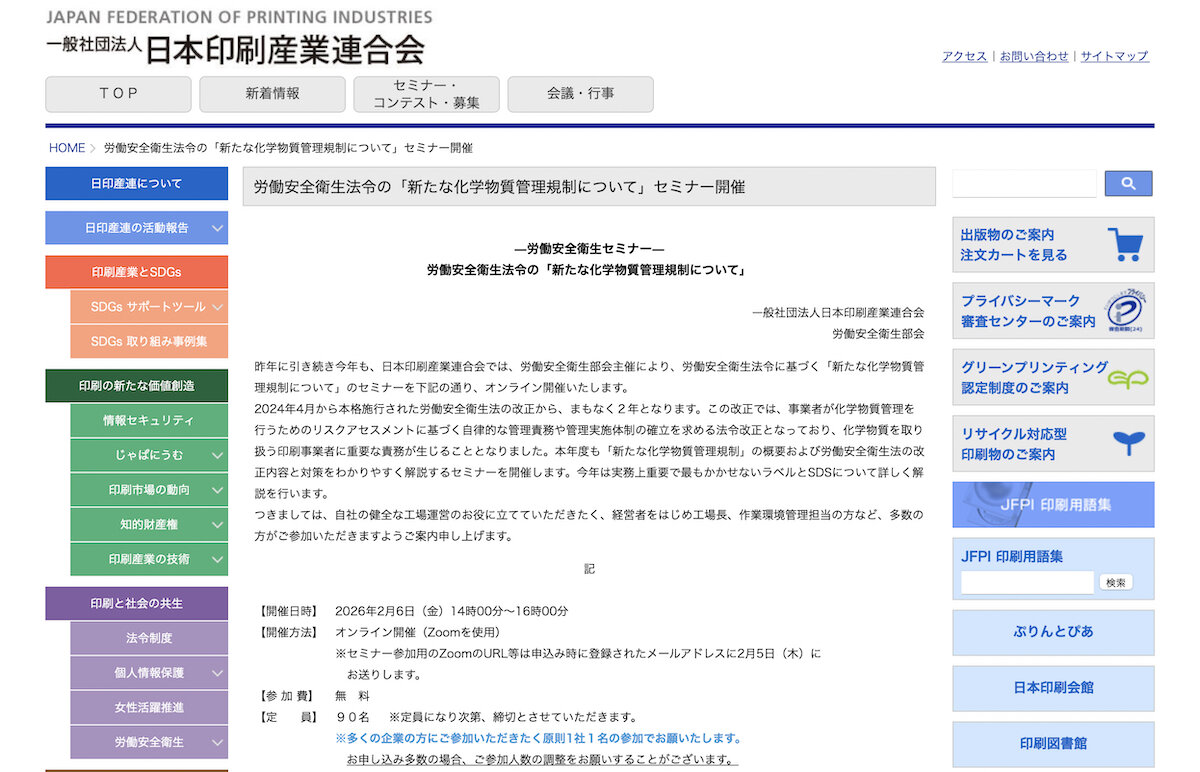Image resolution: width=1200 pixels, height=772 pixels.
Task: Click the blue sprout recycle icon
Action: click(1129, 443)
